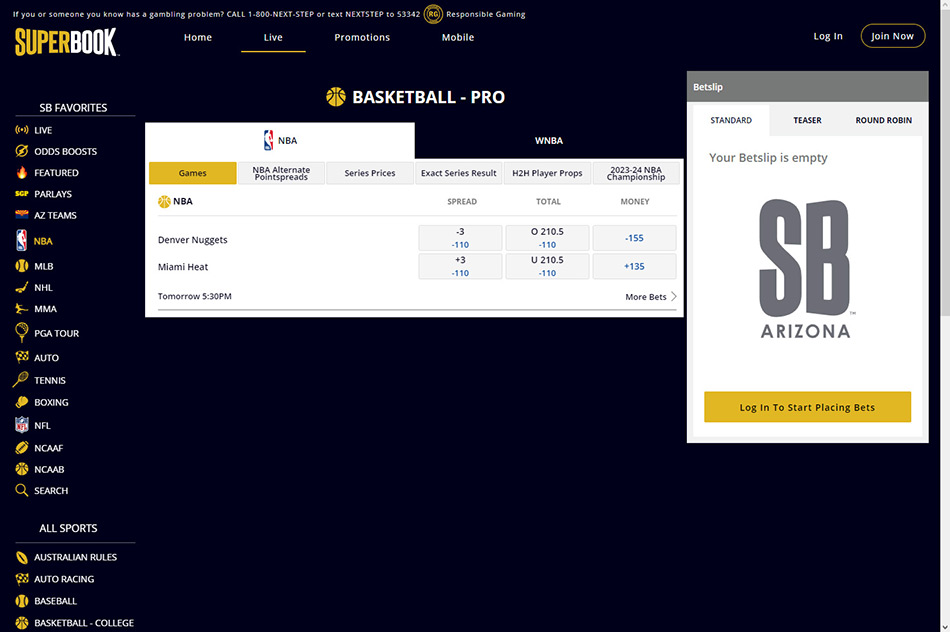Image resolution: width=950 pixels, height=632 pixels.
Task: Bet Denver Nuggets moneyline -155
Action: pos(634,238)
